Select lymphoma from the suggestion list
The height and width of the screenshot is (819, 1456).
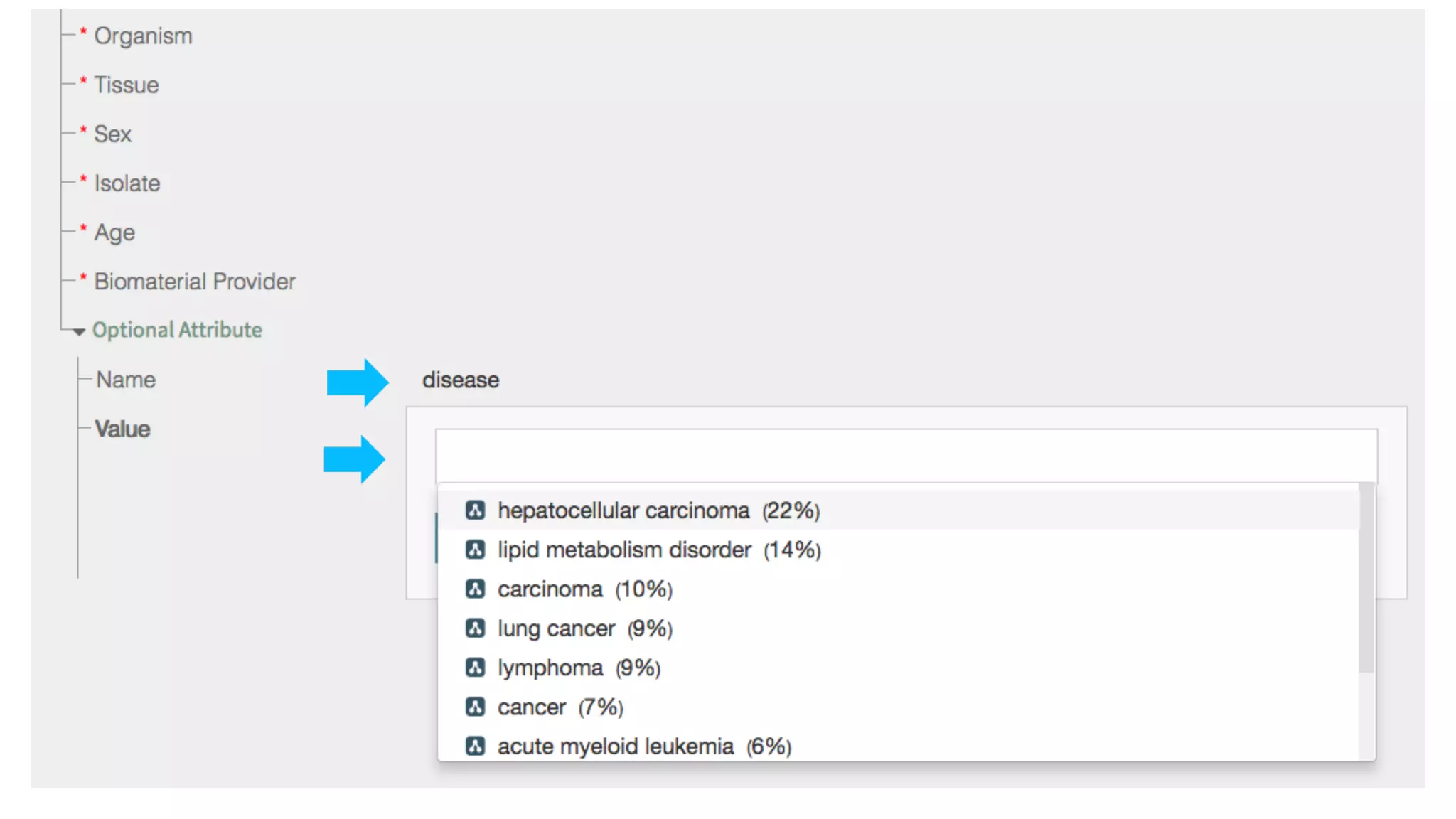tap(578, 668)
